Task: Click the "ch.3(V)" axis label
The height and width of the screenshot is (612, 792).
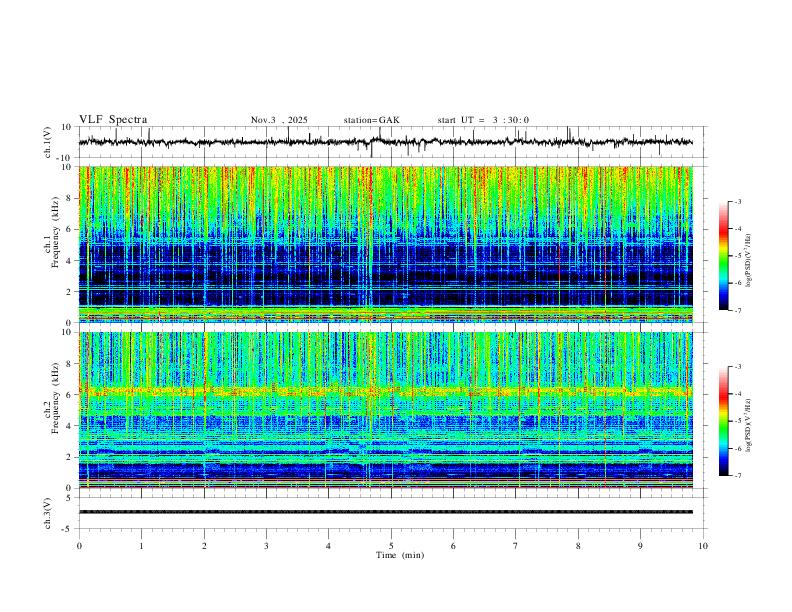Action: (x=48, y=513)
